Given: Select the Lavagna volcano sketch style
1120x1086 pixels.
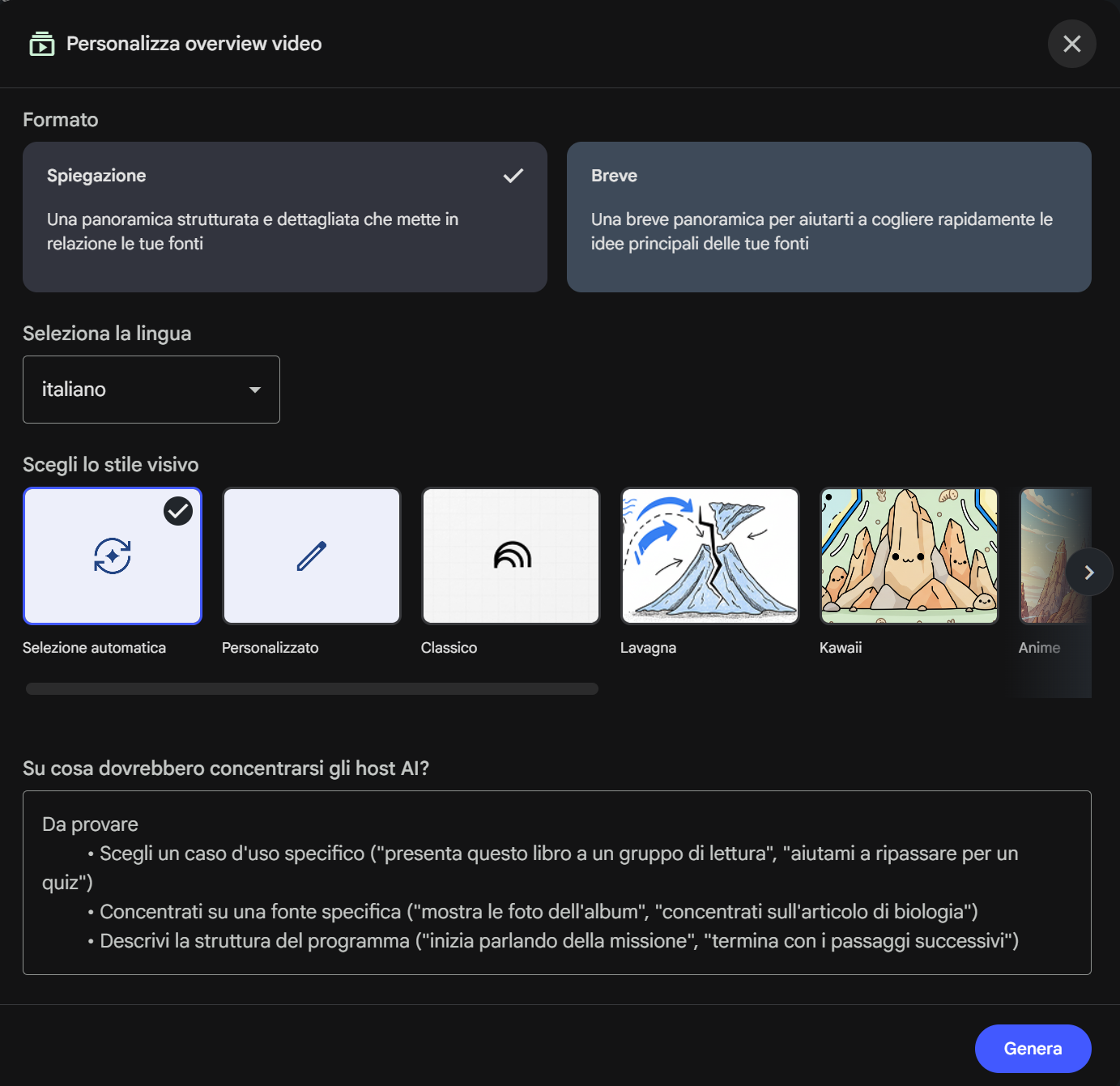Looking at the screenshot, I should (709, 556).
